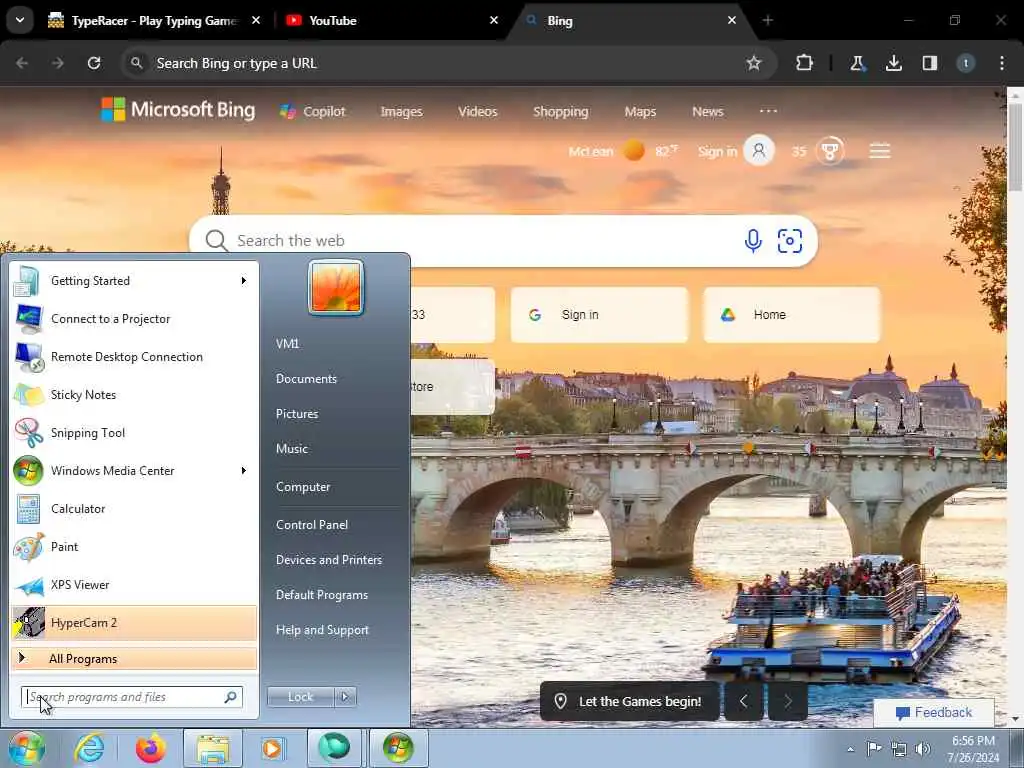Screen dimensions: 1024x768
Task: Show hidden system tray icons
Action: [x=850, y=749]
